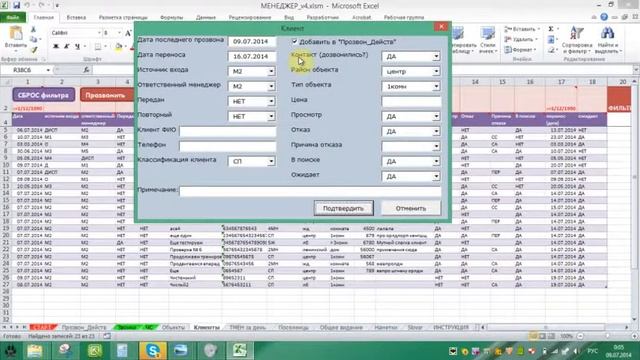Click the Подтвердить button
Viewport: 640px width, 360px height.
pyautogui.click(x=343, y=208)
